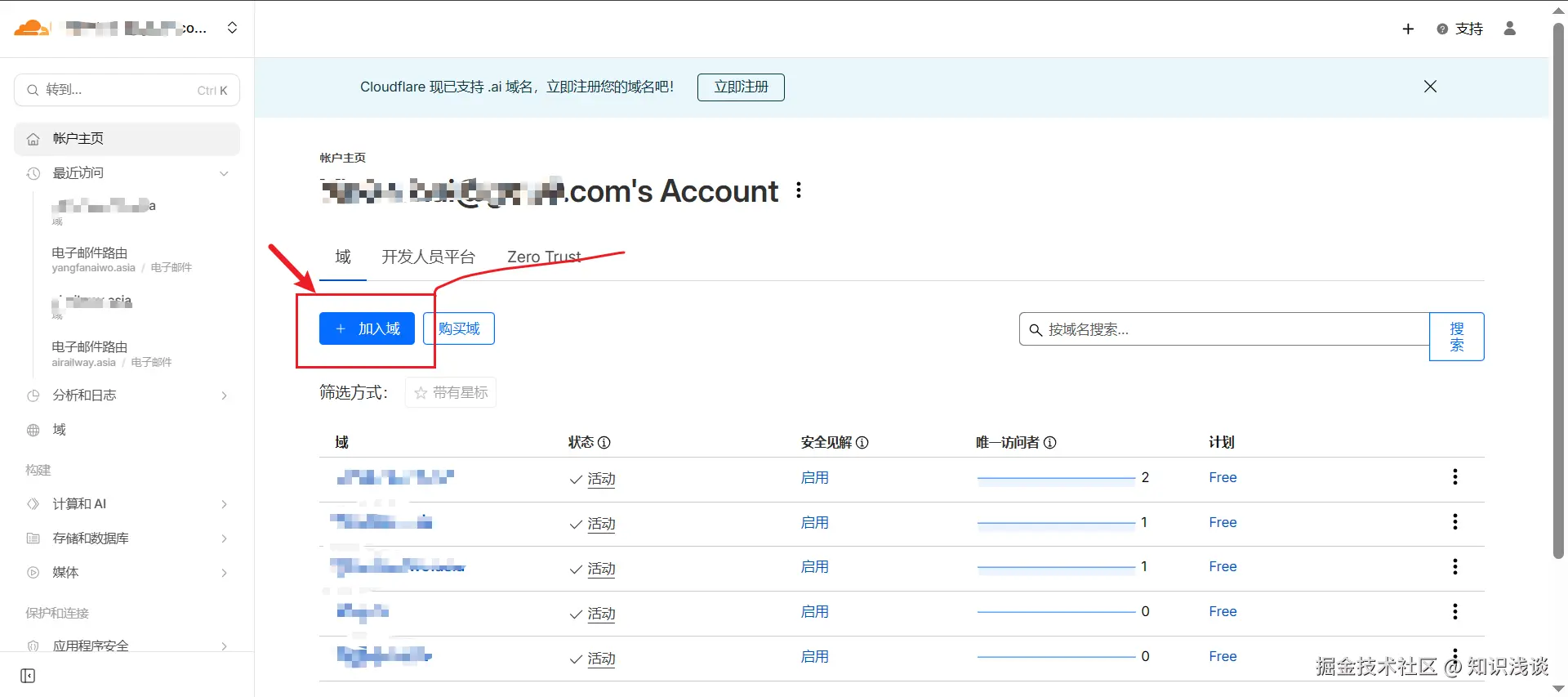Focus the 转到 quick search field
The width and height of the screenshot is (1568, 697).
[127, 90]
